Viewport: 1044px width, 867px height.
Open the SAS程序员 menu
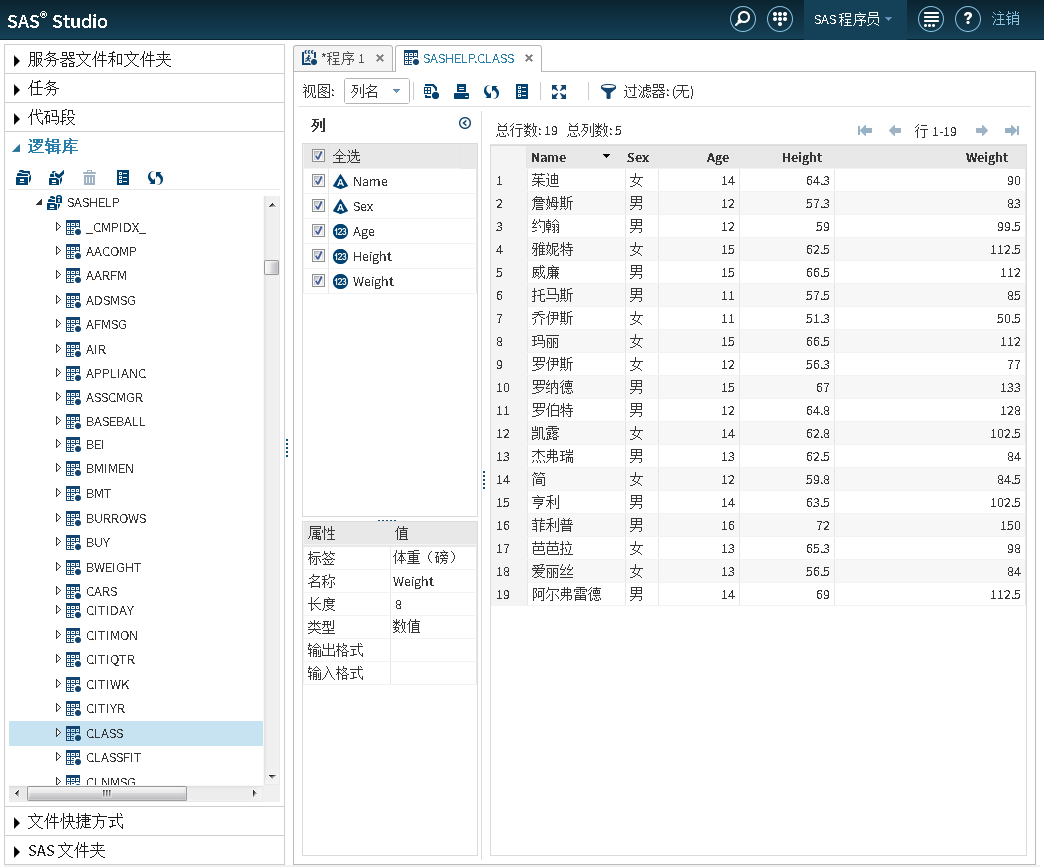point(852,19)
